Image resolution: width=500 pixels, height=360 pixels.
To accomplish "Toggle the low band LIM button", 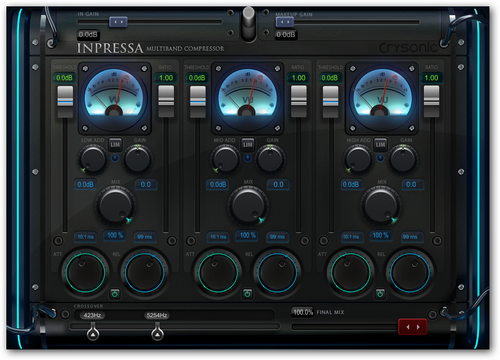I will (x=115, y=144).
